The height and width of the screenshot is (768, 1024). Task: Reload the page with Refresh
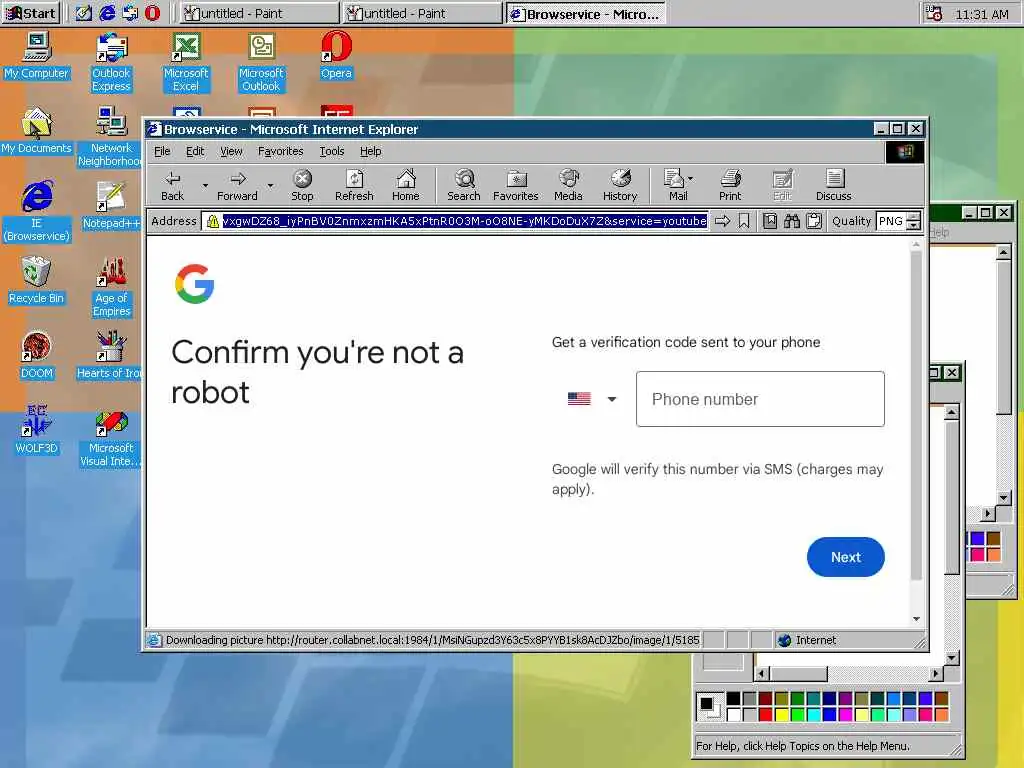tap(354, 185)
